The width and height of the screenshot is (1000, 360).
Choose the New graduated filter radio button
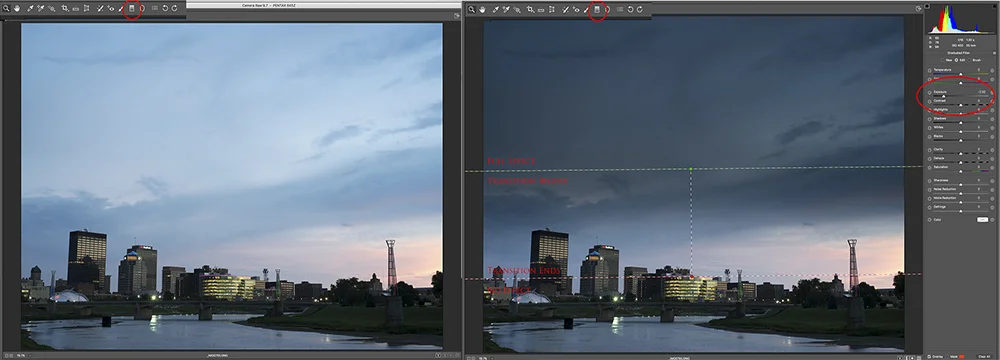coord(943,59)
